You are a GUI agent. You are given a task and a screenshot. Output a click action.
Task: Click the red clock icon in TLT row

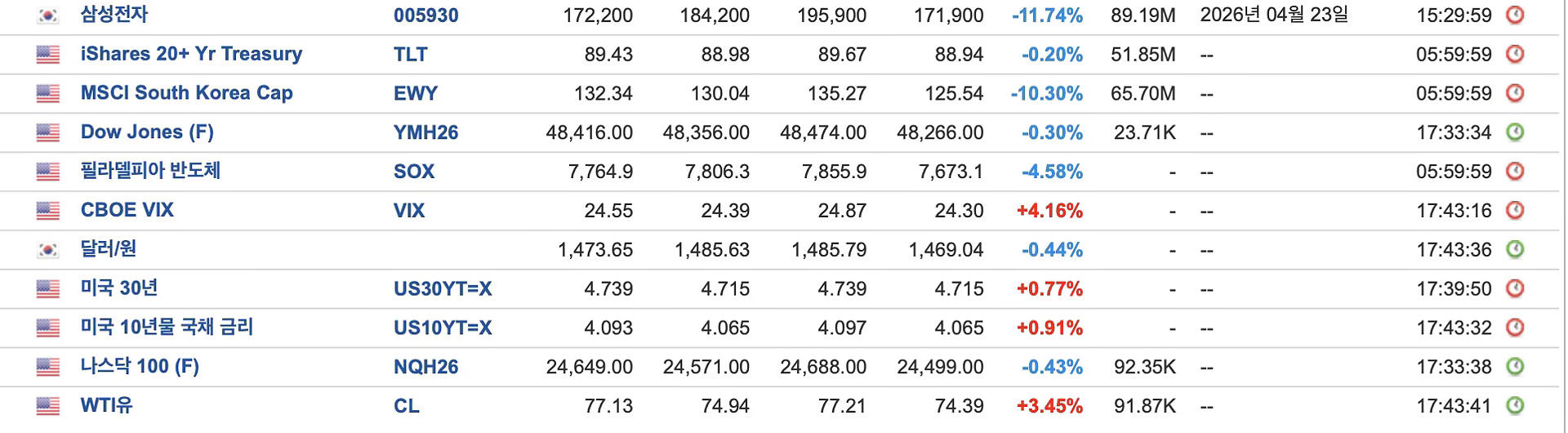1515,54
